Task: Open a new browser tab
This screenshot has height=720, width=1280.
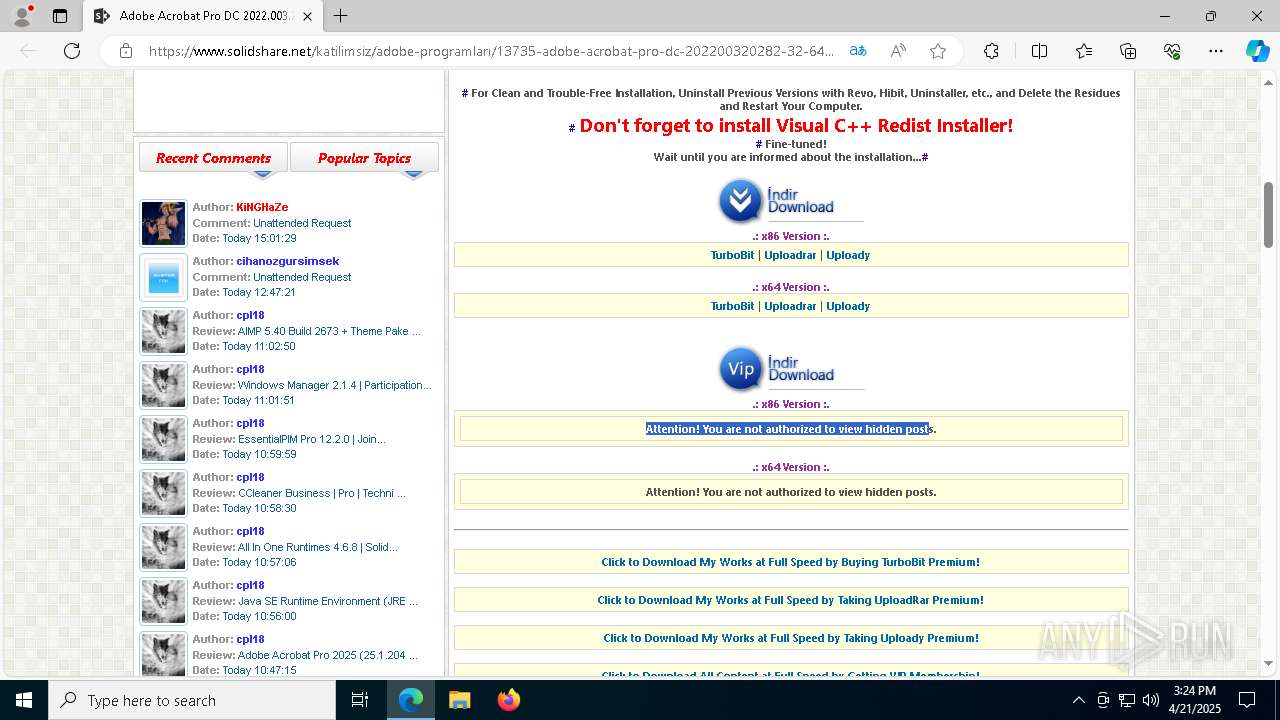Action: (x=340, y=16)
